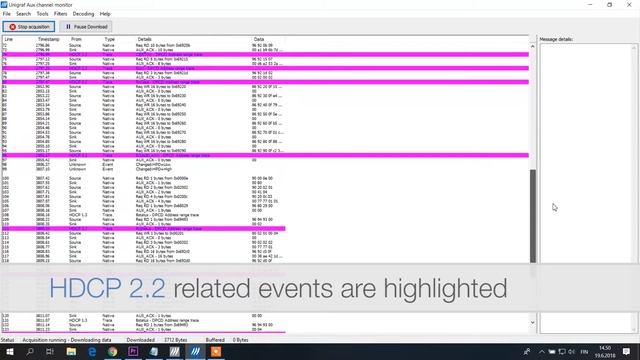Open Task View from taskbar
Screen dimensions: 640x360
point(50,351)
